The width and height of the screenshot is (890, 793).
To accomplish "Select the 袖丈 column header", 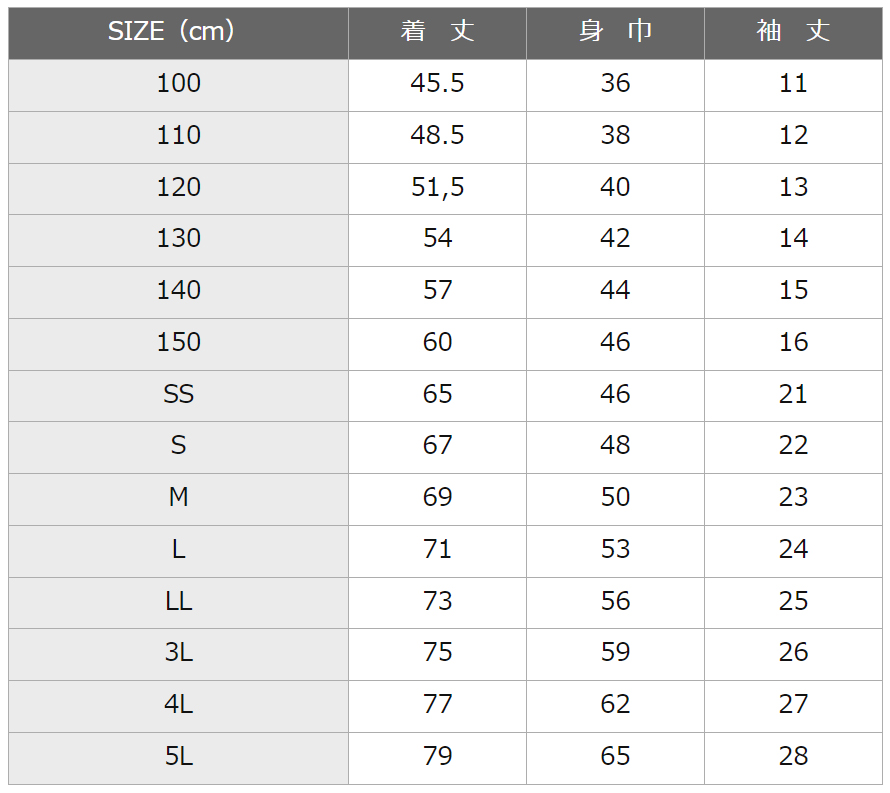I will tap(794, 33).
